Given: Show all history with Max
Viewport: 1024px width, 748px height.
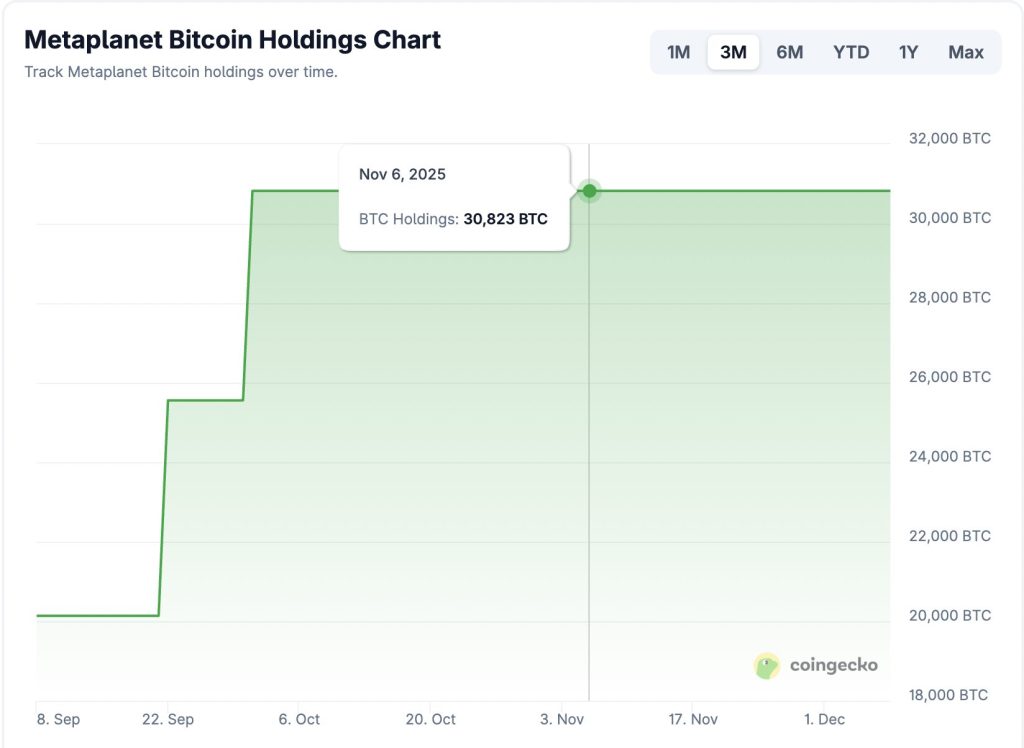Looking at the screenshot, I should 966,52.
